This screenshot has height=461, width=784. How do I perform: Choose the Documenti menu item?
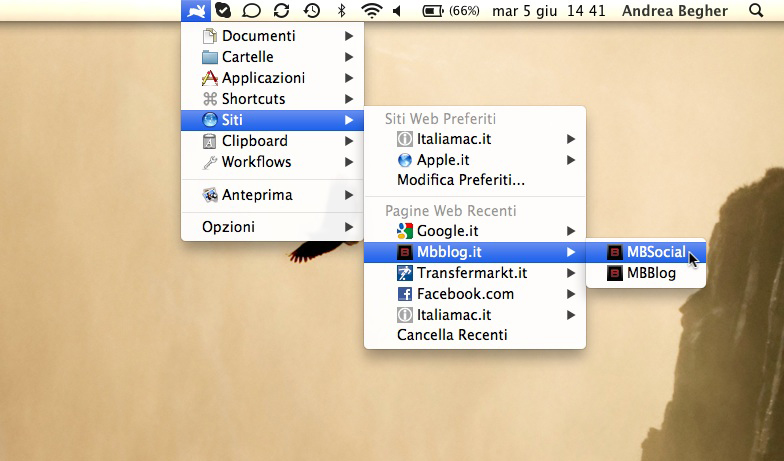pyautogui.click(x=272, y=36)
